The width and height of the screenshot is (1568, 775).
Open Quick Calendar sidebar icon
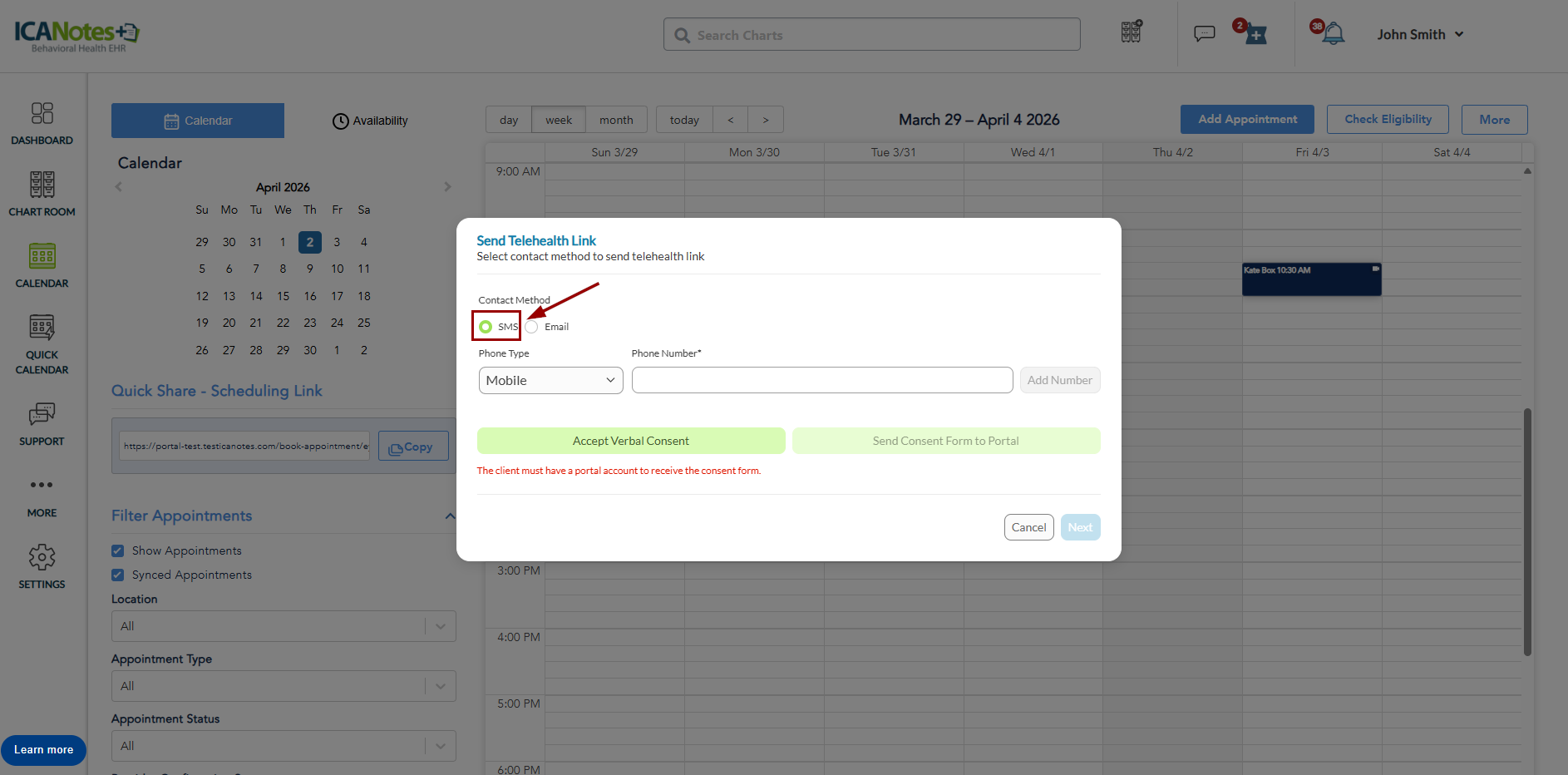click(x=42, y=343)
